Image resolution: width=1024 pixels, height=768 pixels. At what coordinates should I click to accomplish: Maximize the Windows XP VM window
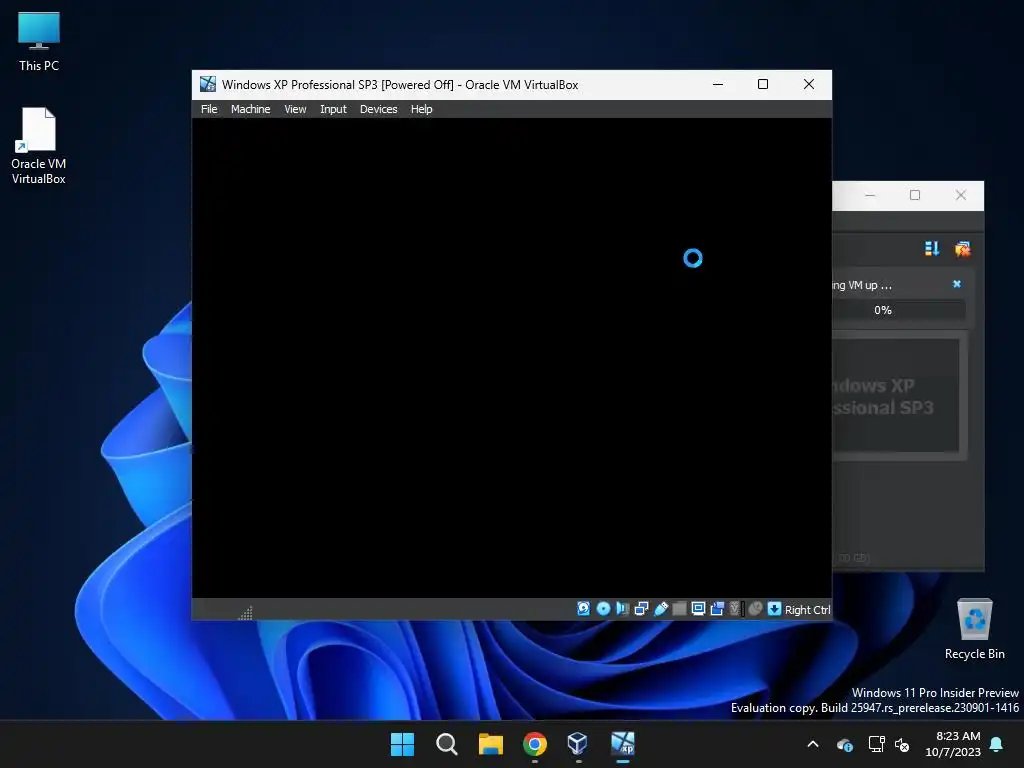[763, 84]
